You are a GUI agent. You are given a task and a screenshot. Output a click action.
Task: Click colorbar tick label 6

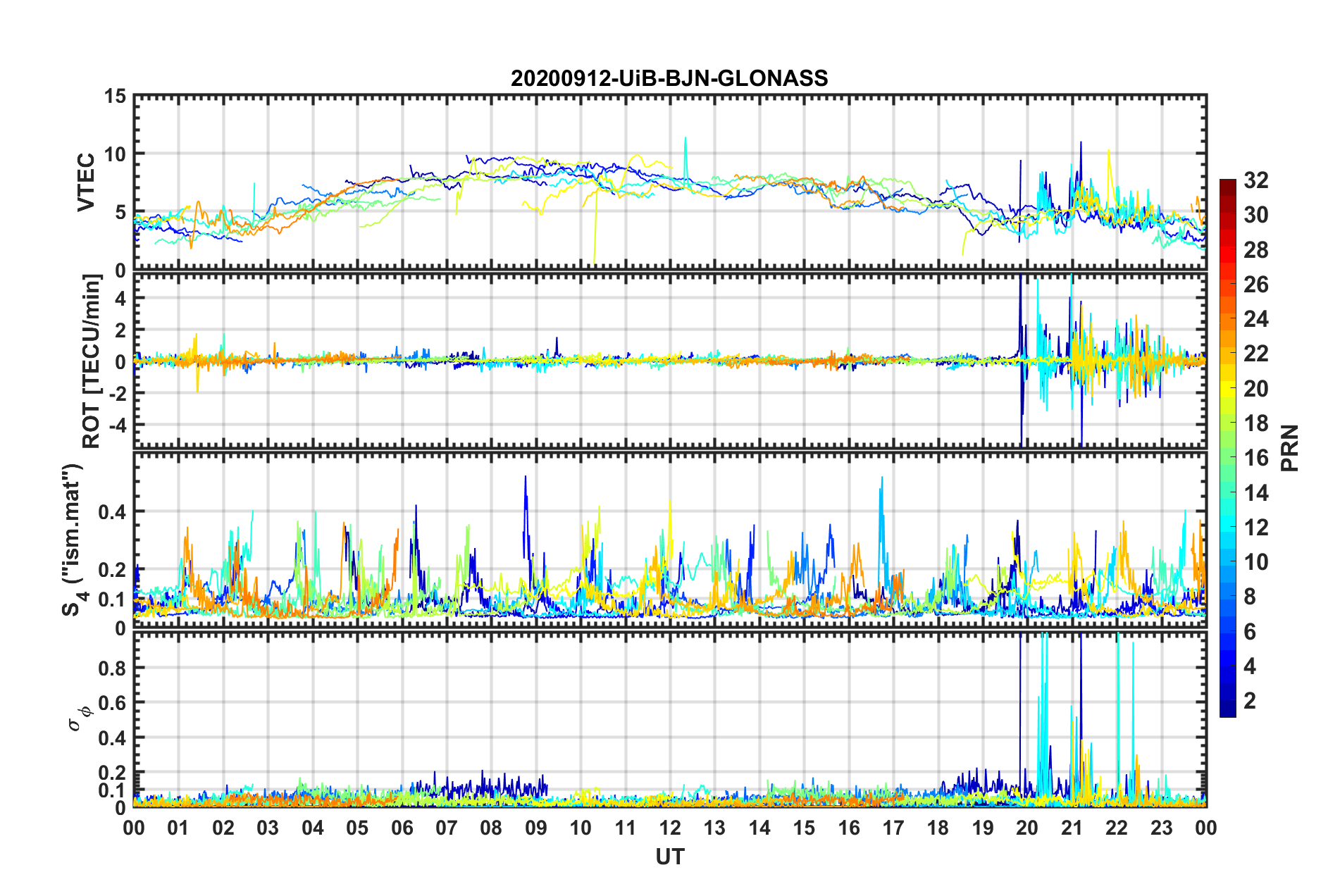click(1250, 632)
